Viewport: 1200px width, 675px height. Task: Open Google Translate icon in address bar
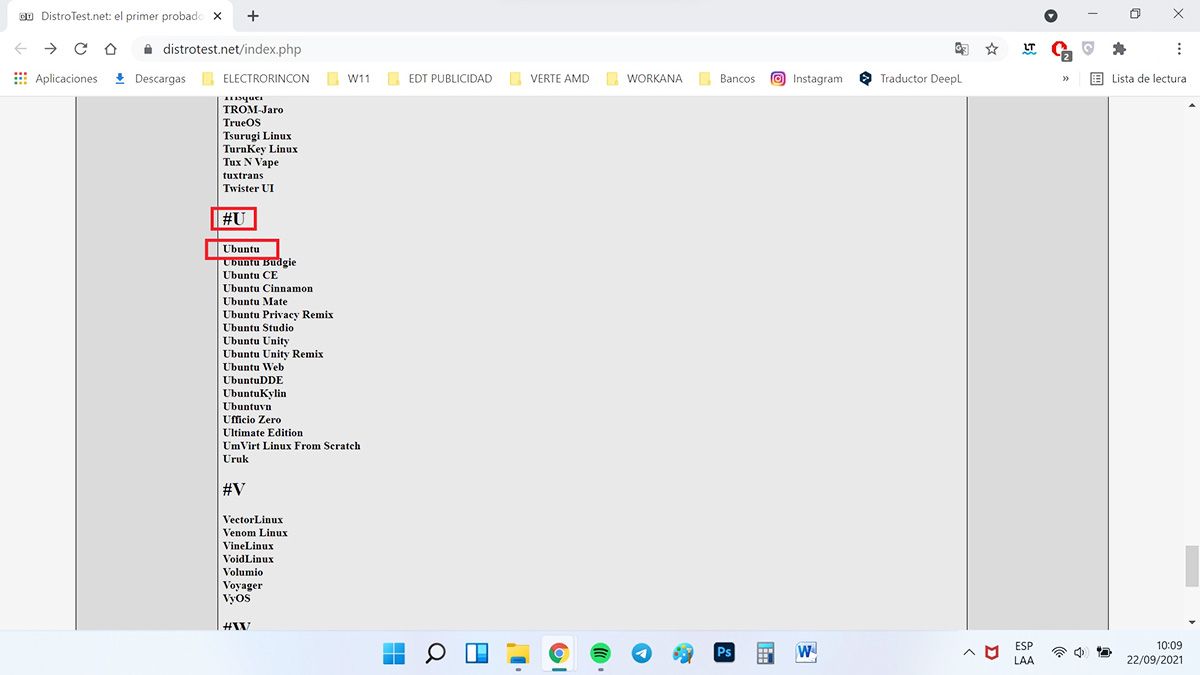pos(961,49)
